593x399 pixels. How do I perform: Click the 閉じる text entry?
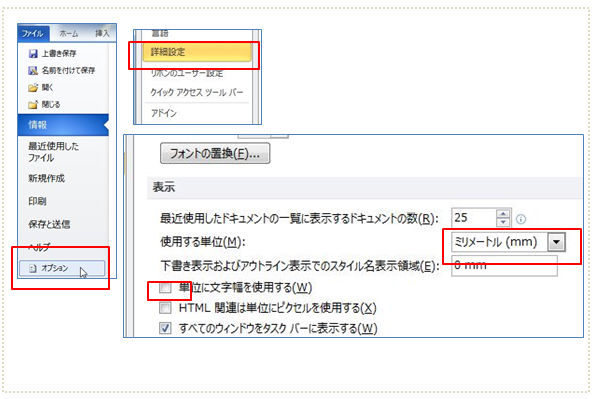(51, 104)
